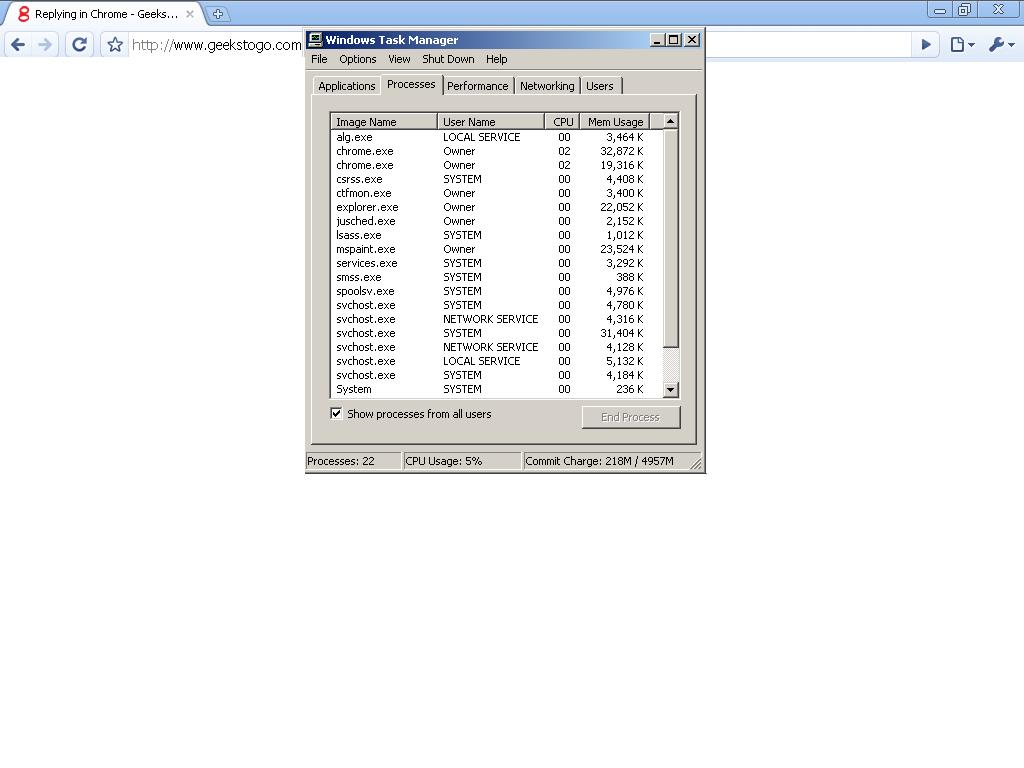Sort processes by User Name column
The width and height of the screenshot is (1024, 768).
(490, 121)
